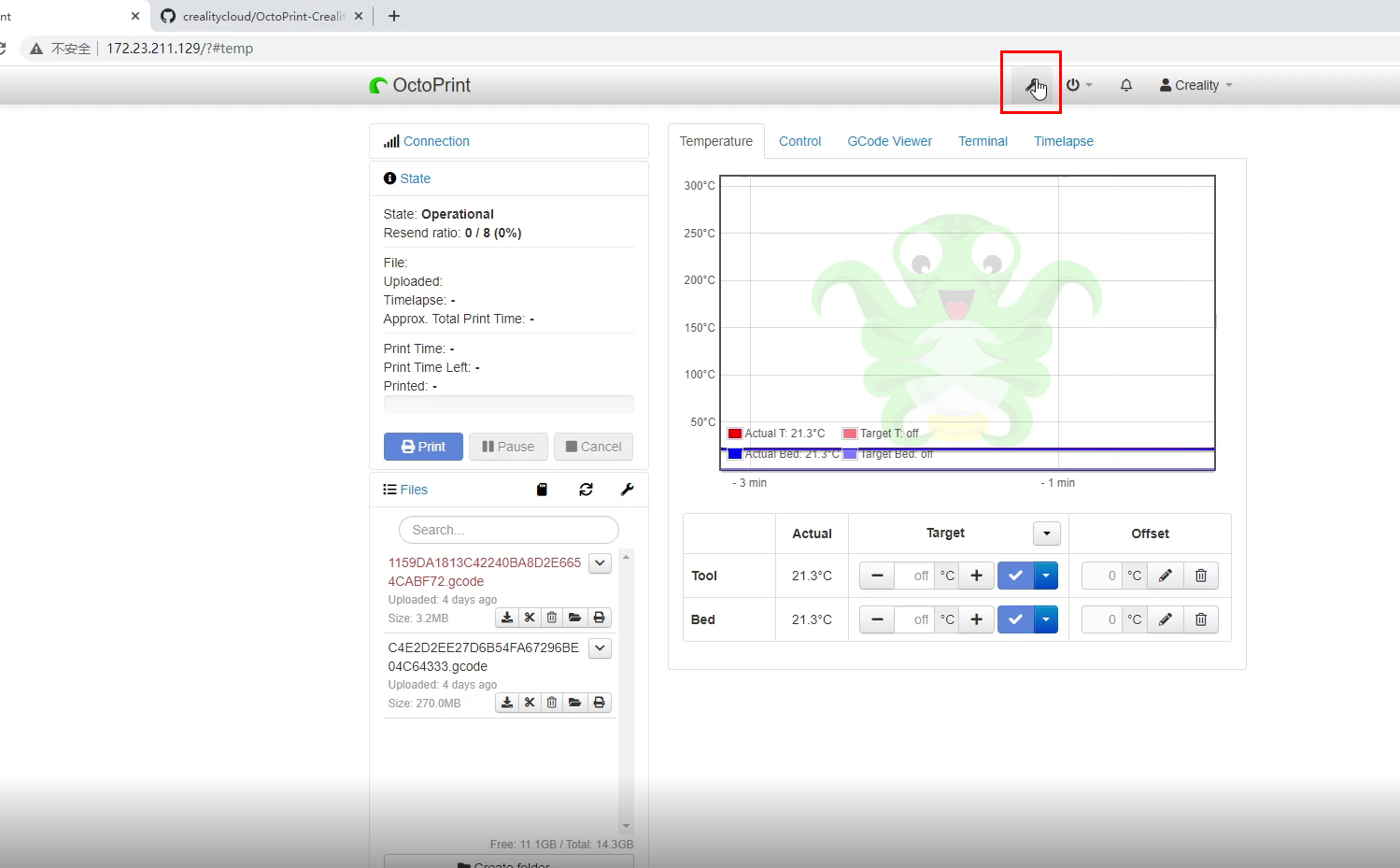1400x868 pixels.
Task: Clear the Tool offset trash icon
Action: tap(1201, 576)
